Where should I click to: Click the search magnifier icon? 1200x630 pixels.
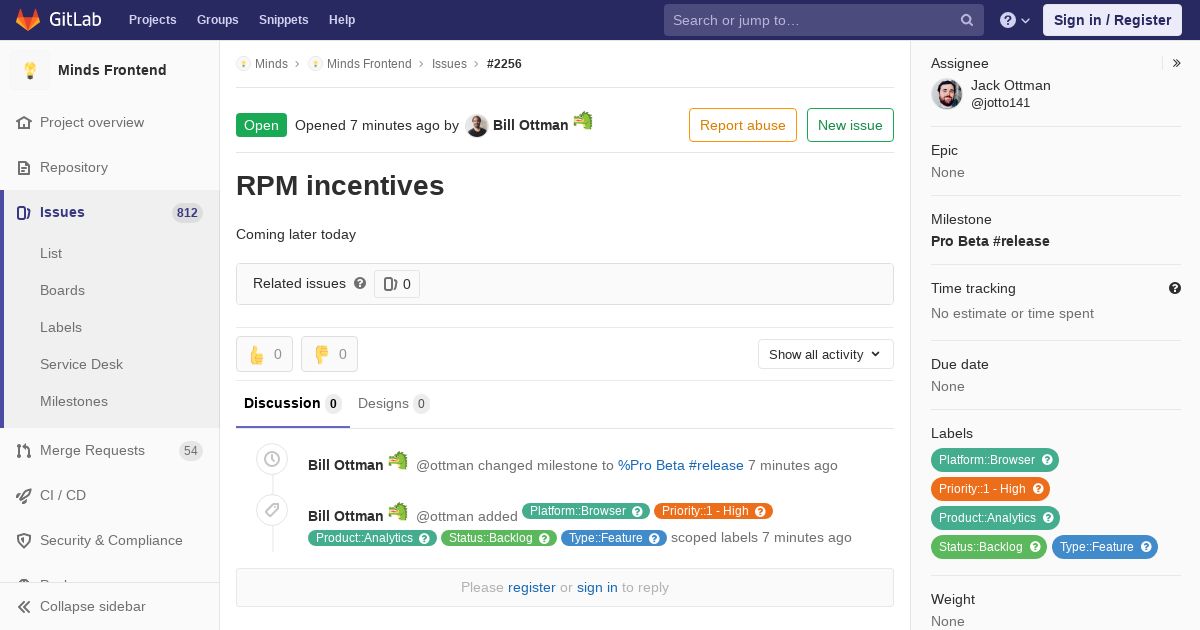tap(967, 20)
